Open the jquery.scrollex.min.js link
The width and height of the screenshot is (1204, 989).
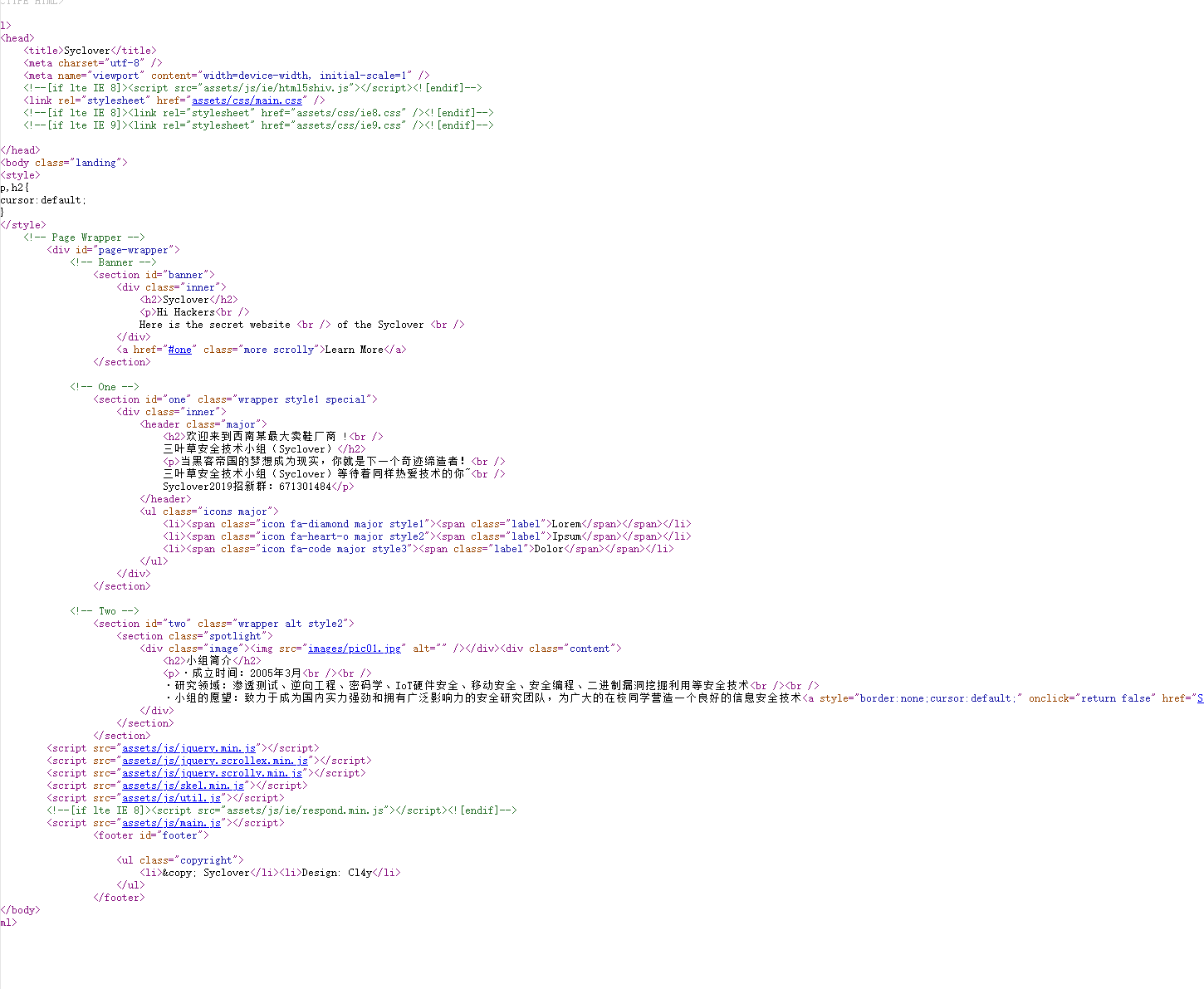pyautogui.click(x=215, y=760)
